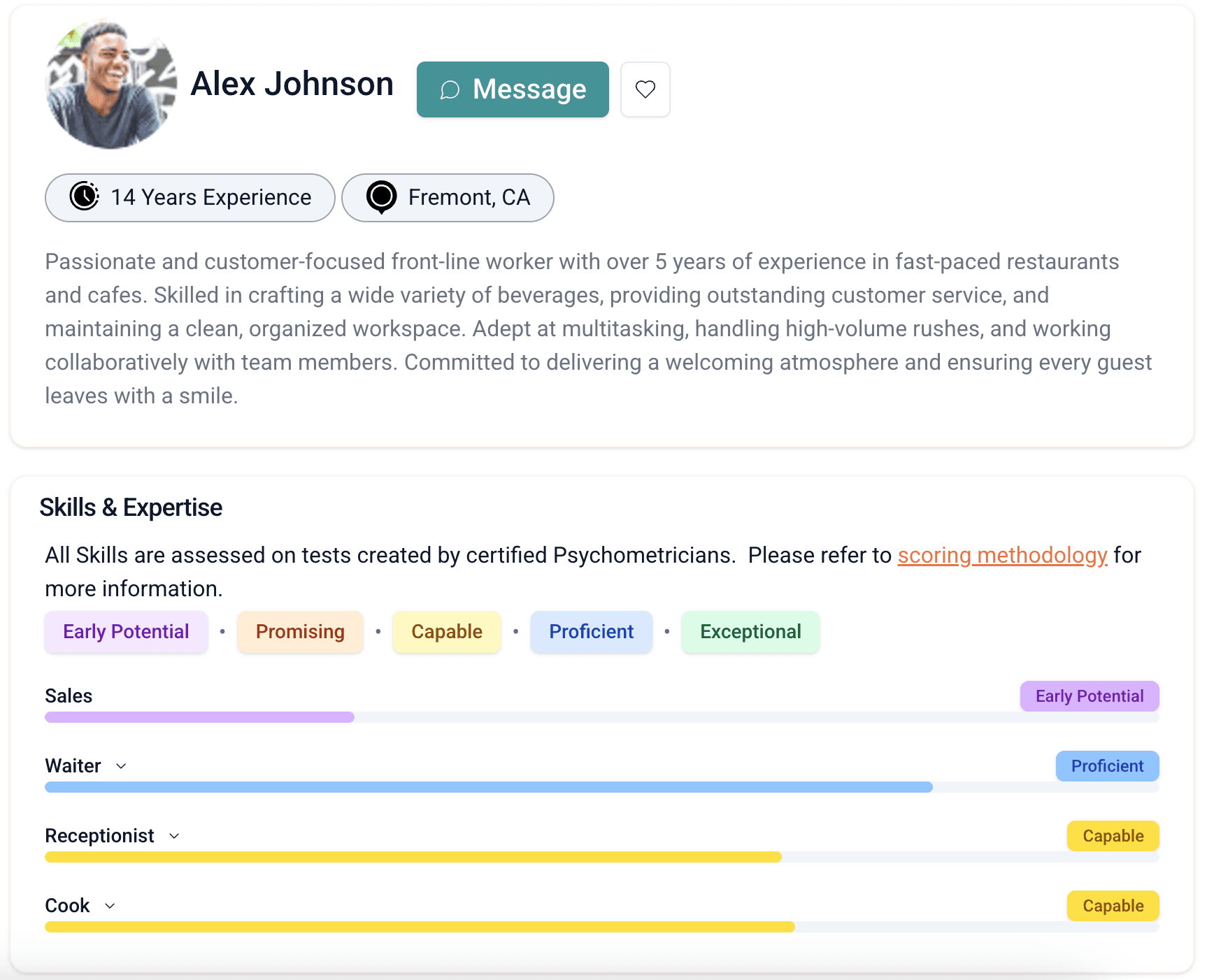Screen dimensions: 1207x980
Task: Select the Promising legend badge
Action: coord(300,632)
